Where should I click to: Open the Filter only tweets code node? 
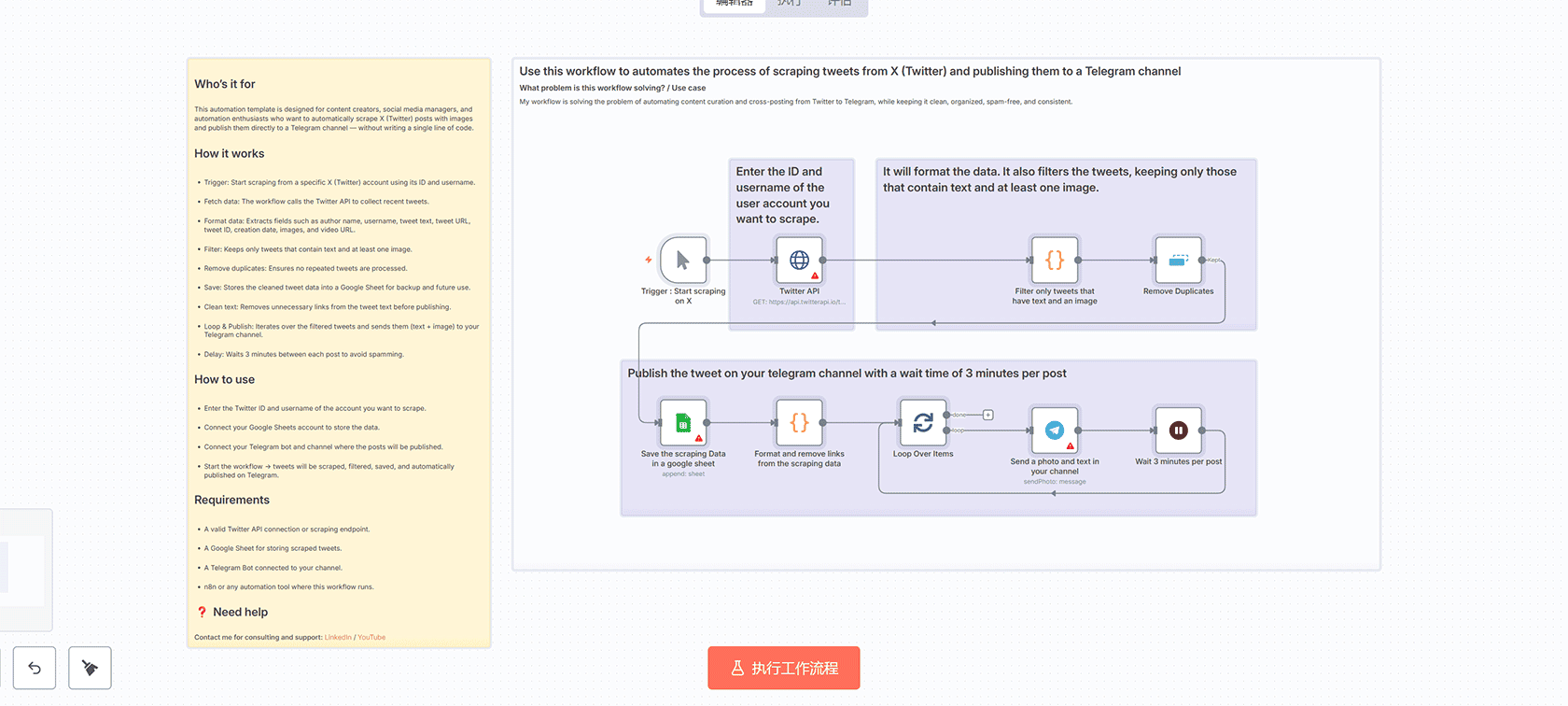1054,261
